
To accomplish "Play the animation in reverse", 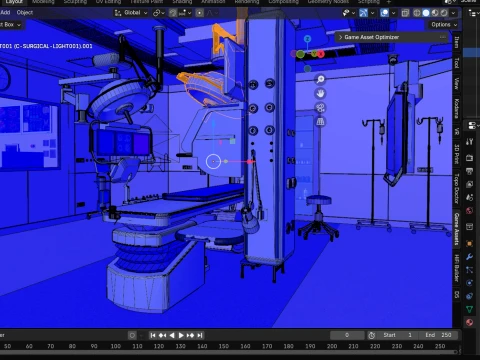I will [172, 335].
